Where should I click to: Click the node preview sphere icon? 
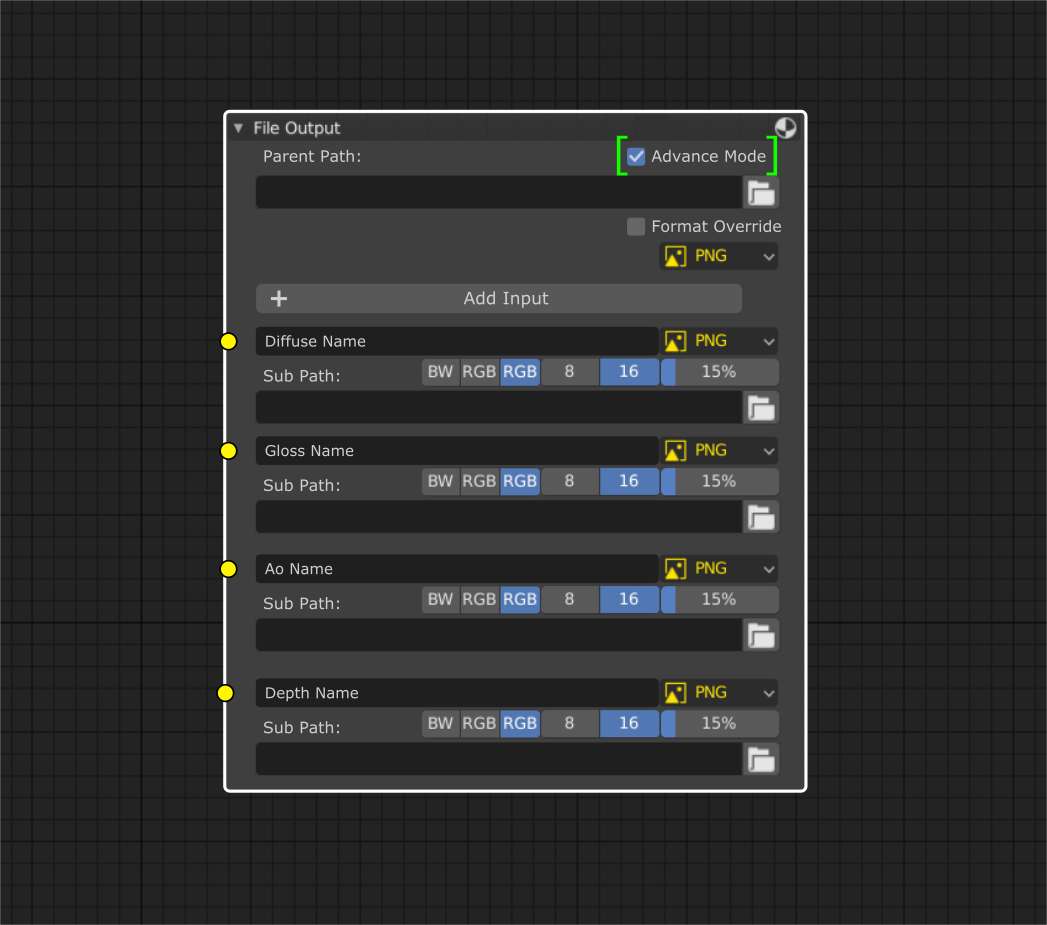(785, 128)
